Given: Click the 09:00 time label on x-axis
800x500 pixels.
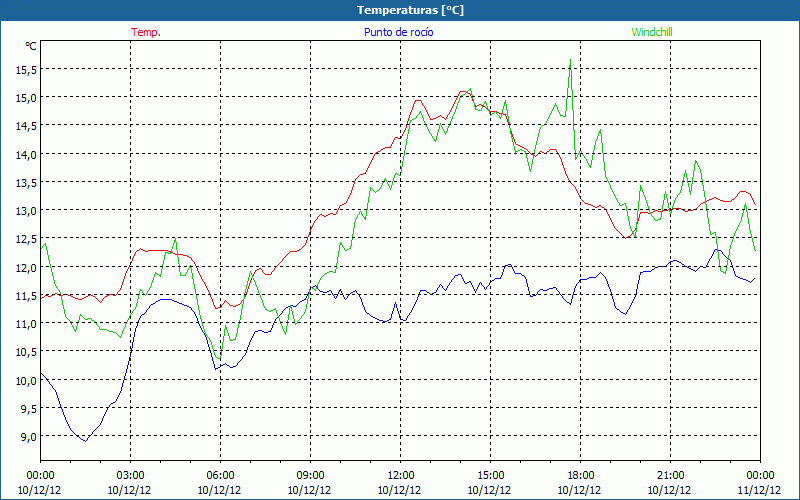Looking at the screenshot, I should tap(310, 476).
